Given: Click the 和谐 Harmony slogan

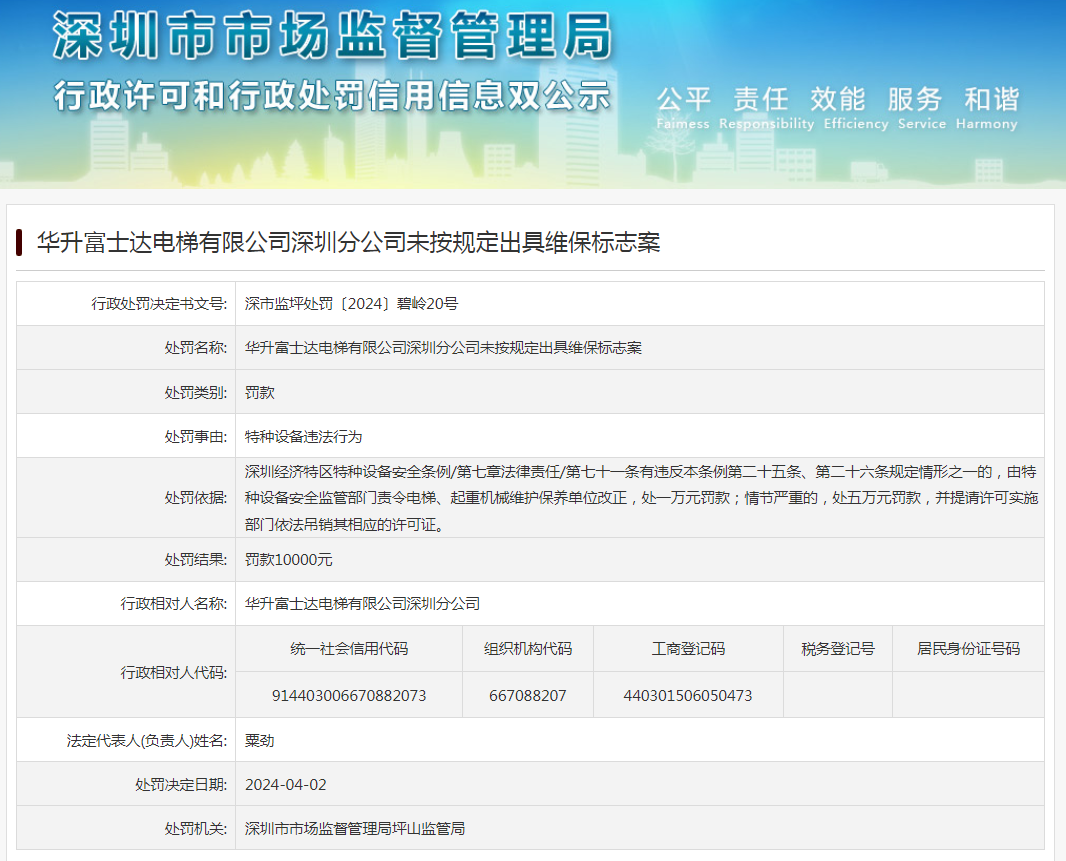Looking at the screenshot, I should (987, 107).
